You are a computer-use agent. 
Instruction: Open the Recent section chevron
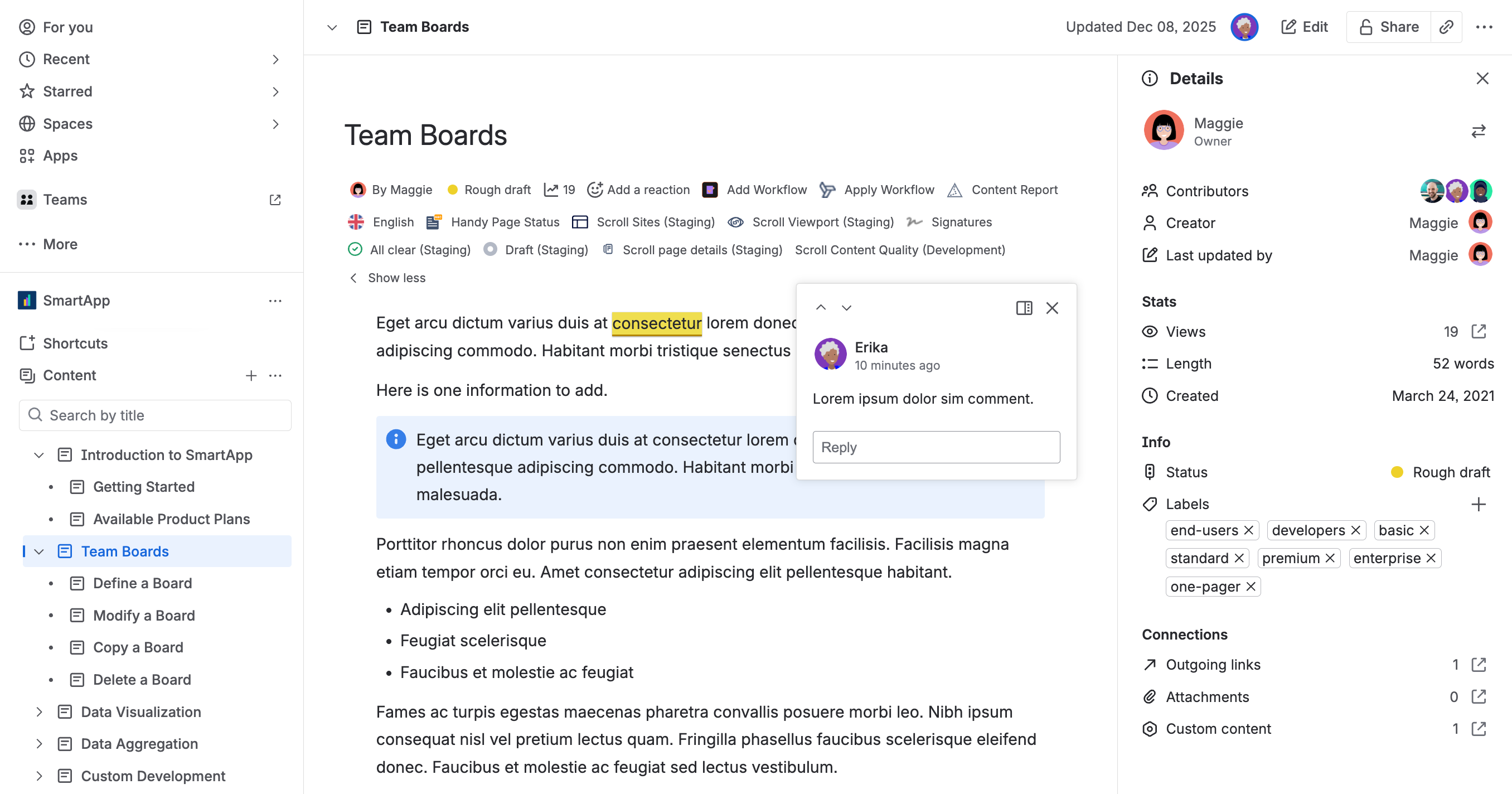[276, 59]
